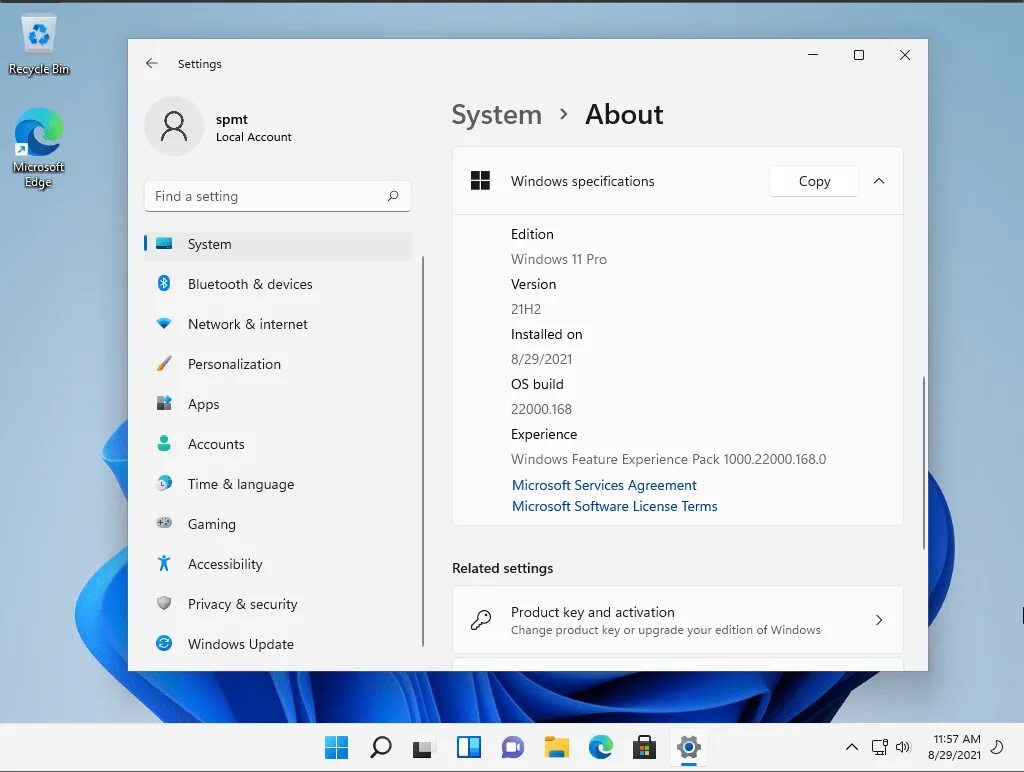Click the Windows 11 Pro edition text

pos(559,259)
